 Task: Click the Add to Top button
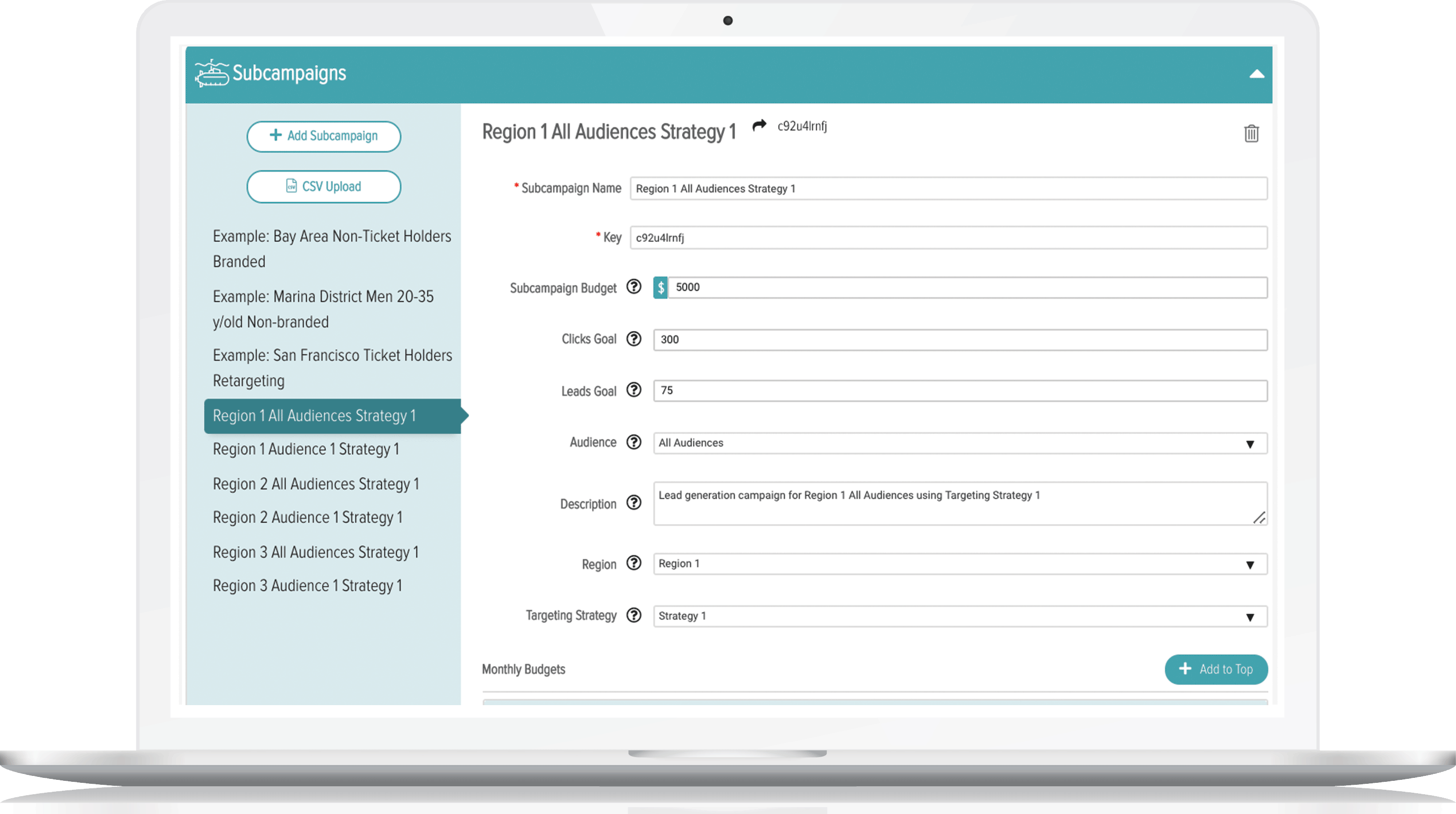click(1215, 668)
